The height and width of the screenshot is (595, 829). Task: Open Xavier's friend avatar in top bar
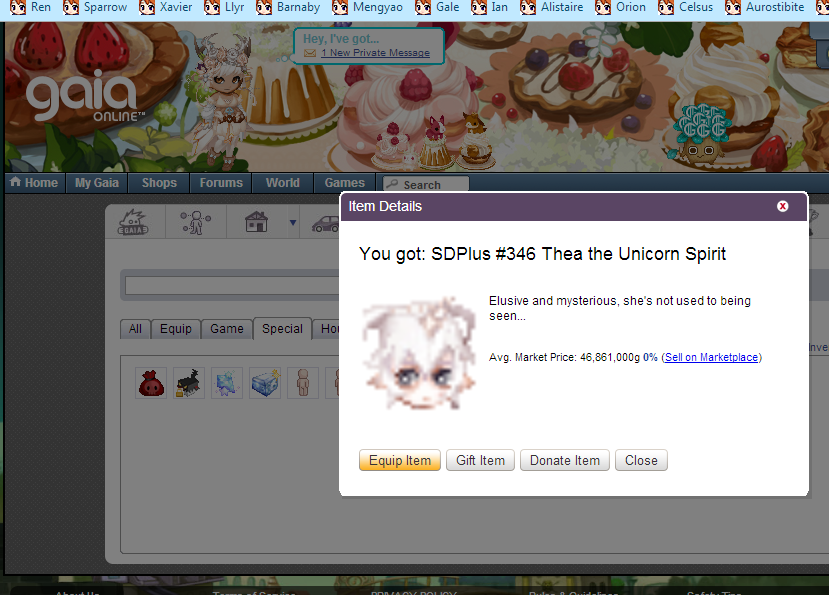pos(146,7)
